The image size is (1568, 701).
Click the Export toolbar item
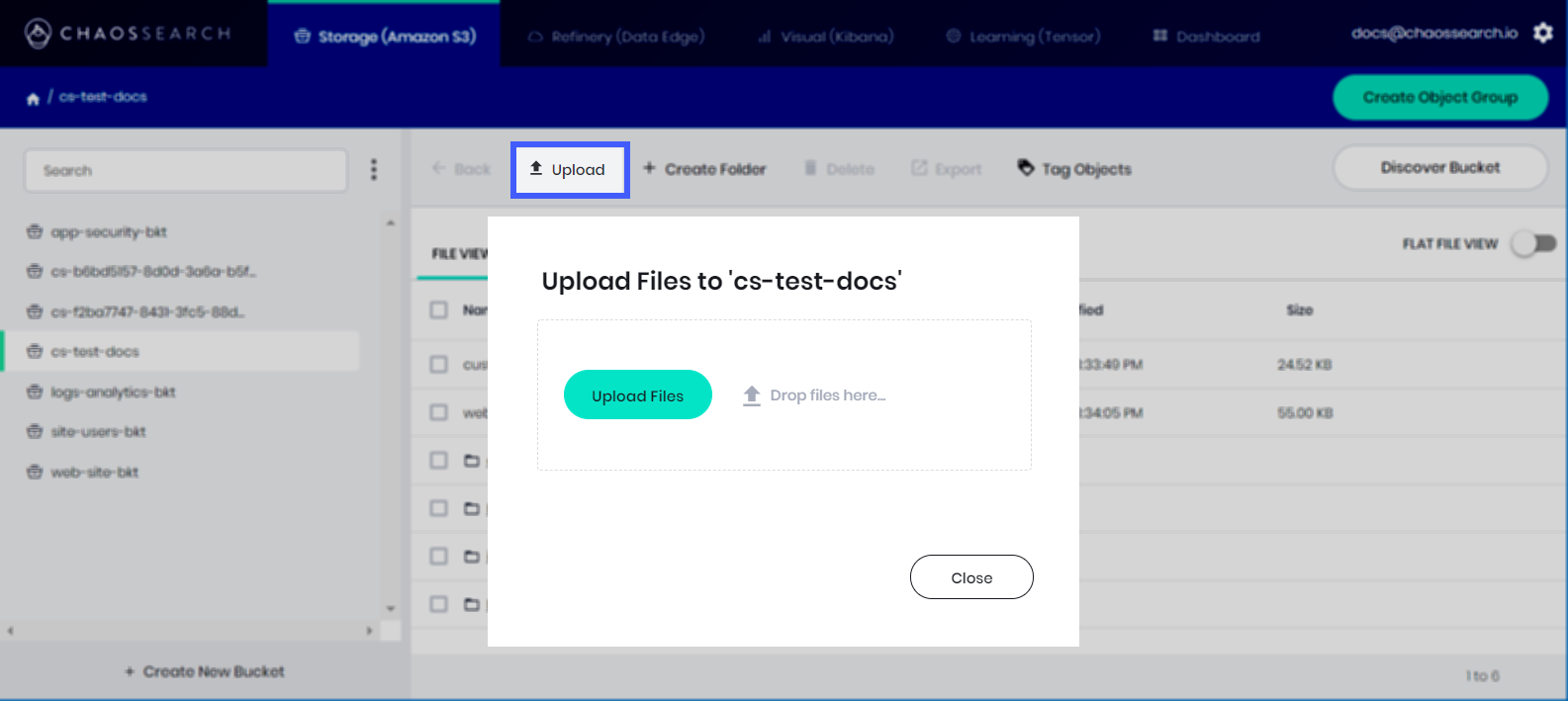(x=947, y=169)
